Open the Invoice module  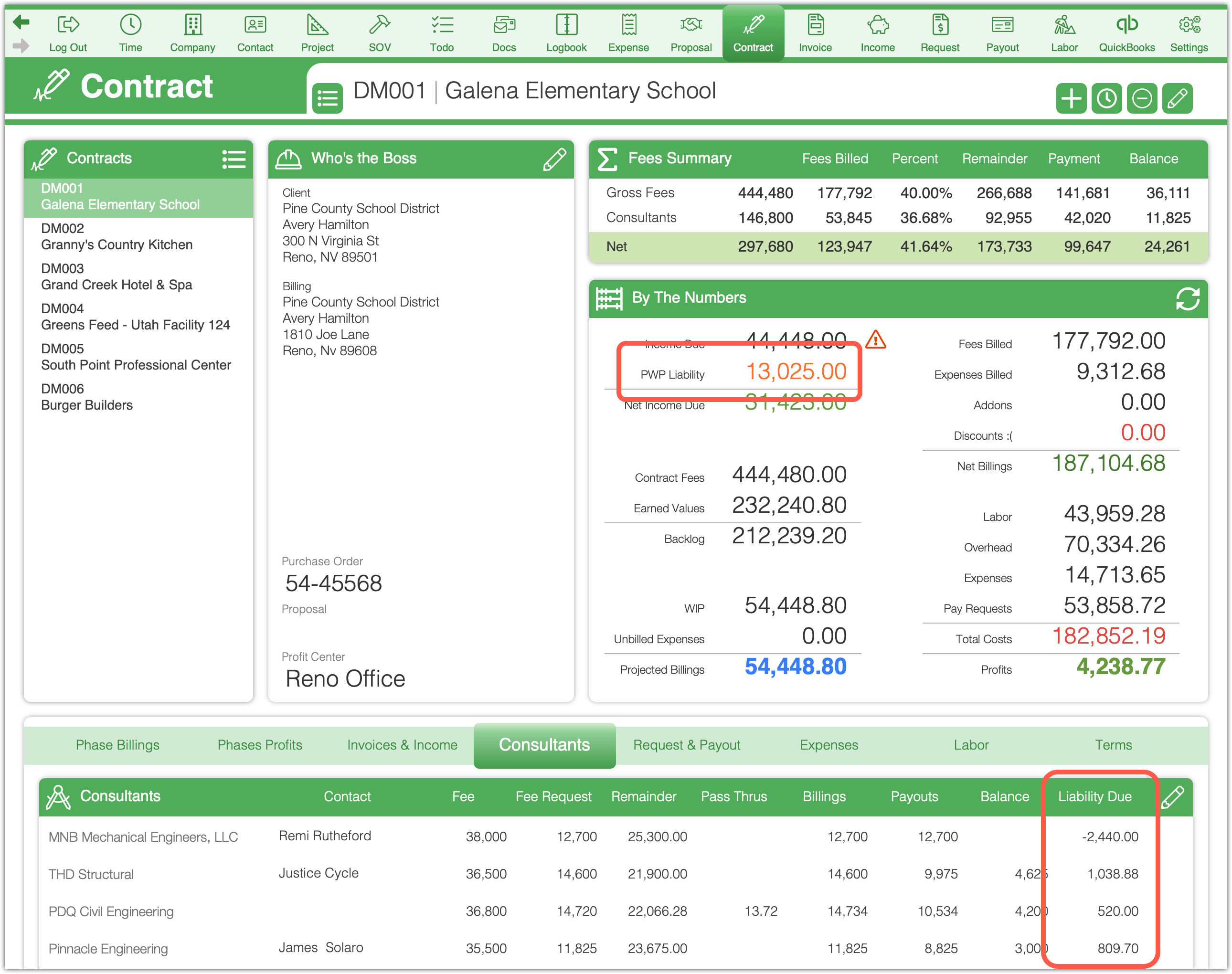(815, 33)
